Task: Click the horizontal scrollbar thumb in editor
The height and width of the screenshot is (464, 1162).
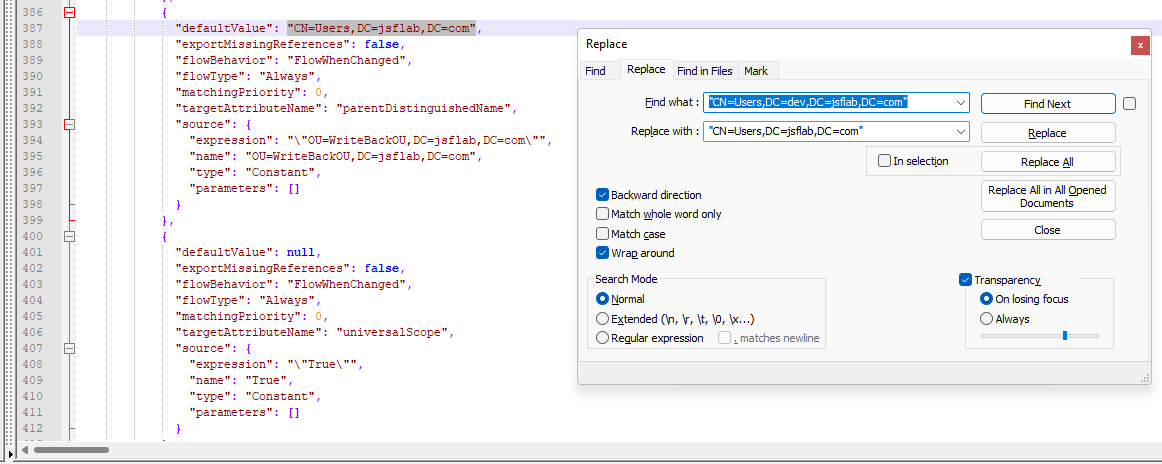Action: [72, 449]
